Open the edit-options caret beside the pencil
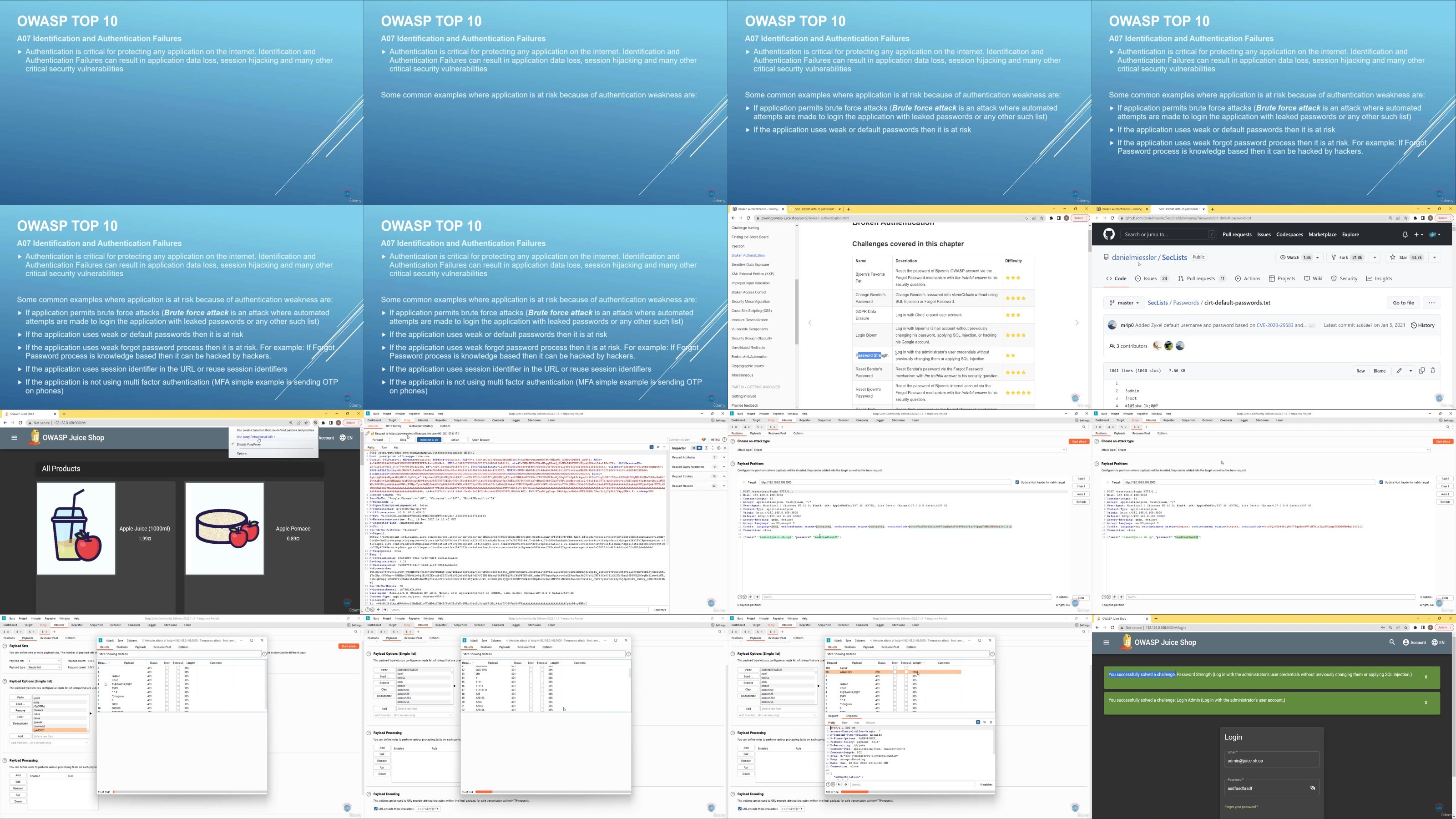 (x=1411, y=371)
